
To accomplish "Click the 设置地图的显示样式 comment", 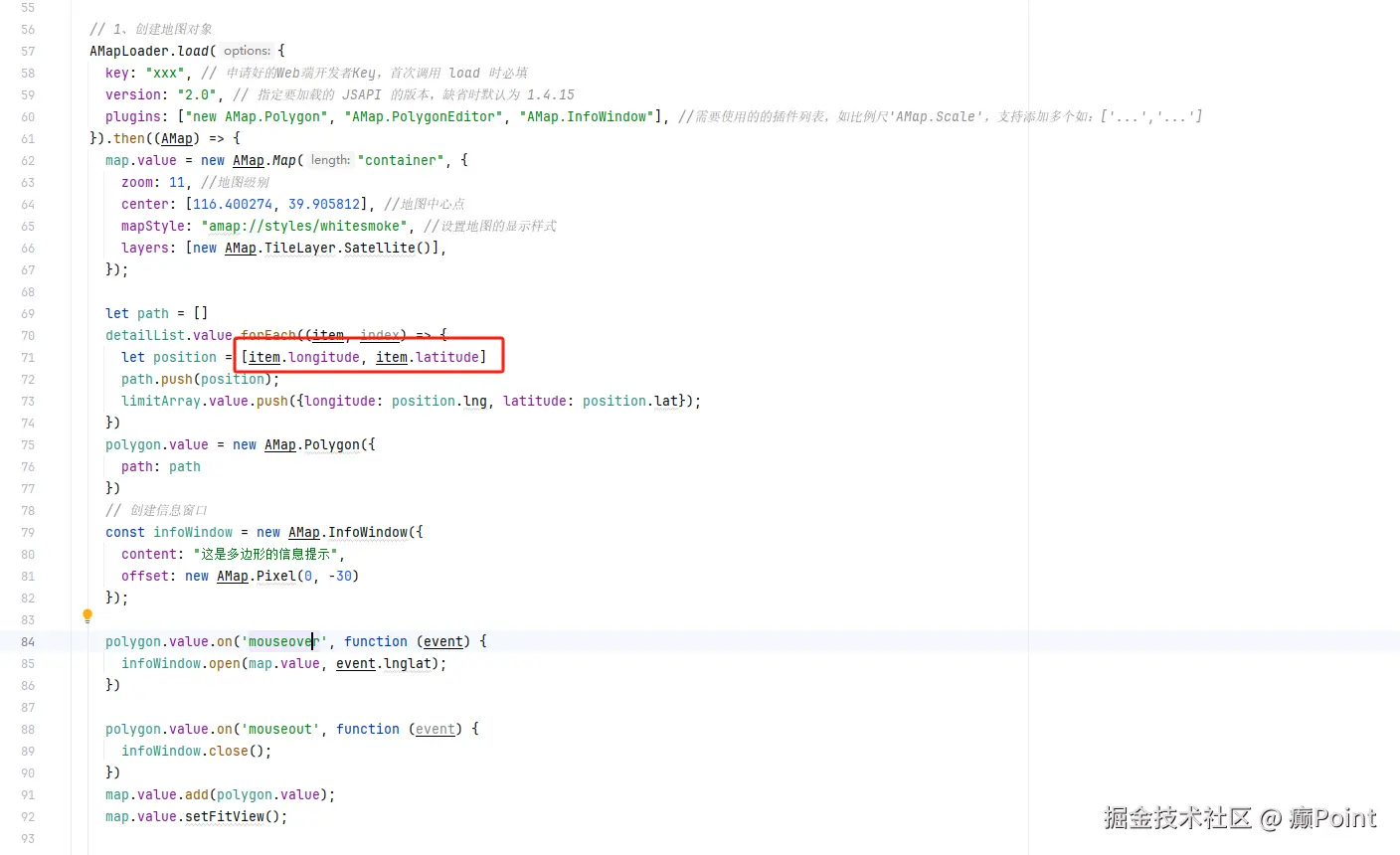I will tap(490, 226).
